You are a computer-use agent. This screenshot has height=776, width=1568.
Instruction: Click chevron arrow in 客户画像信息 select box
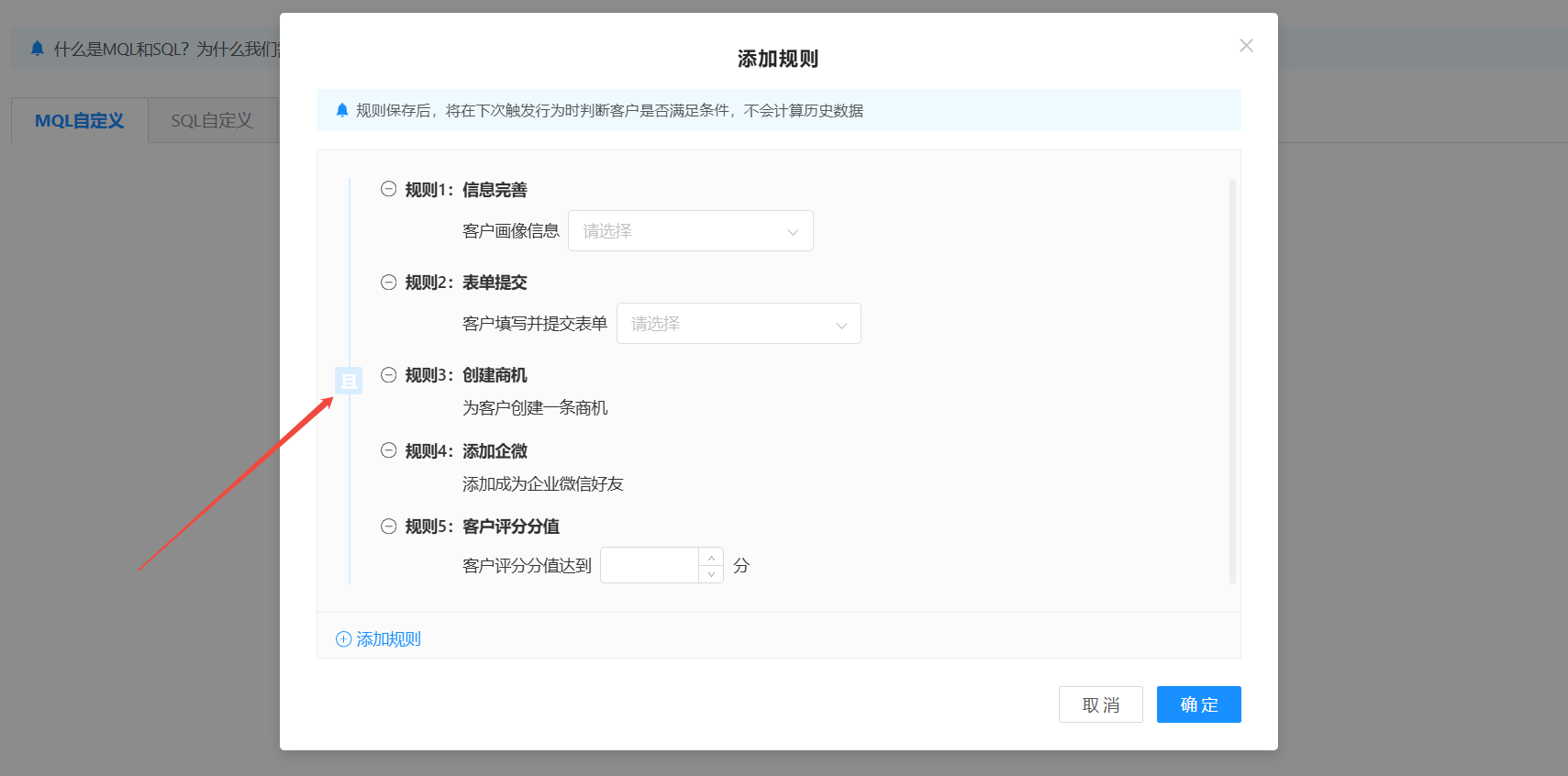point(793,232)
